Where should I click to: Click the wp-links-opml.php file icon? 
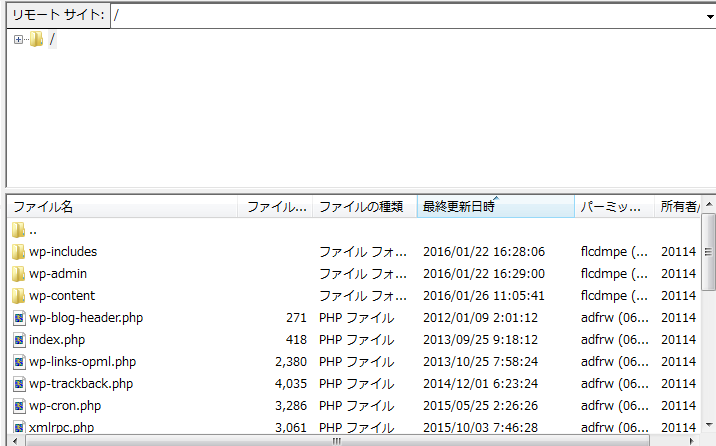18,362
